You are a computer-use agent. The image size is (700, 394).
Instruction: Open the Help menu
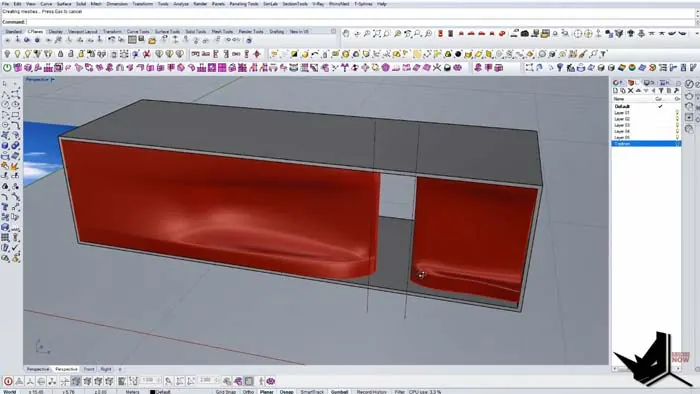click(x=382, y=4)
